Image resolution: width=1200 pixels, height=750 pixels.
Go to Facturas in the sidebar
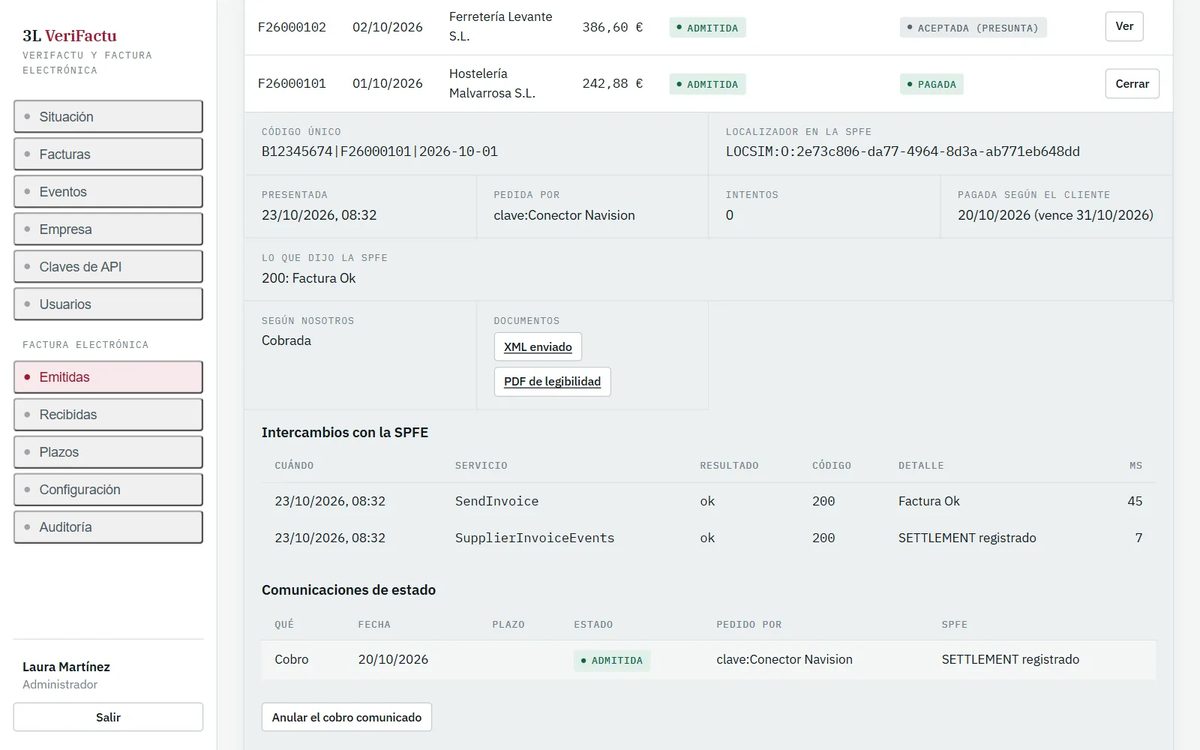tap(108, 154)
